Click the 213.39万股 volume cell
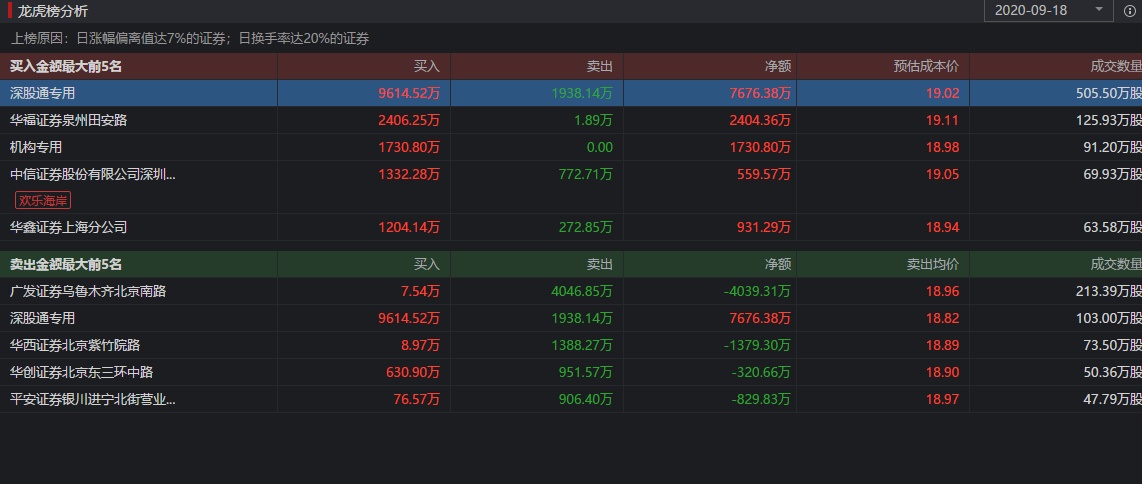 point(1108,291)
